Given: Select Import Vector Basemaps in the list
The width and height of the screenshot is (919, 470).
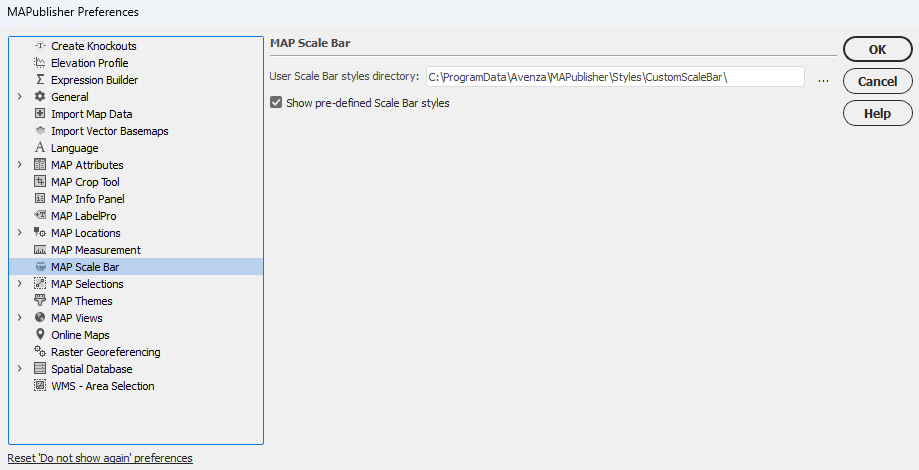Looking at the screenshot, I should click(110, 131).
